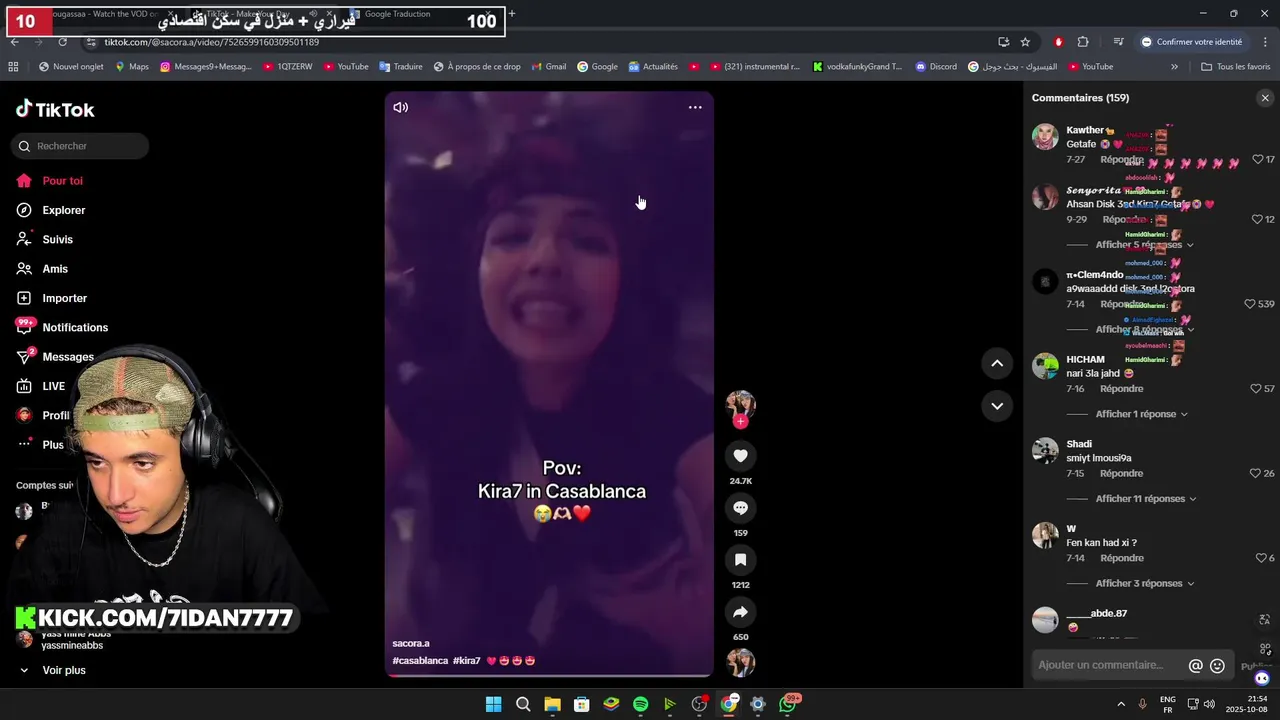Show hidden system tray icons
Image resolution: width=1280 pixels, height=720 pixels.
tap(1121, 704)
